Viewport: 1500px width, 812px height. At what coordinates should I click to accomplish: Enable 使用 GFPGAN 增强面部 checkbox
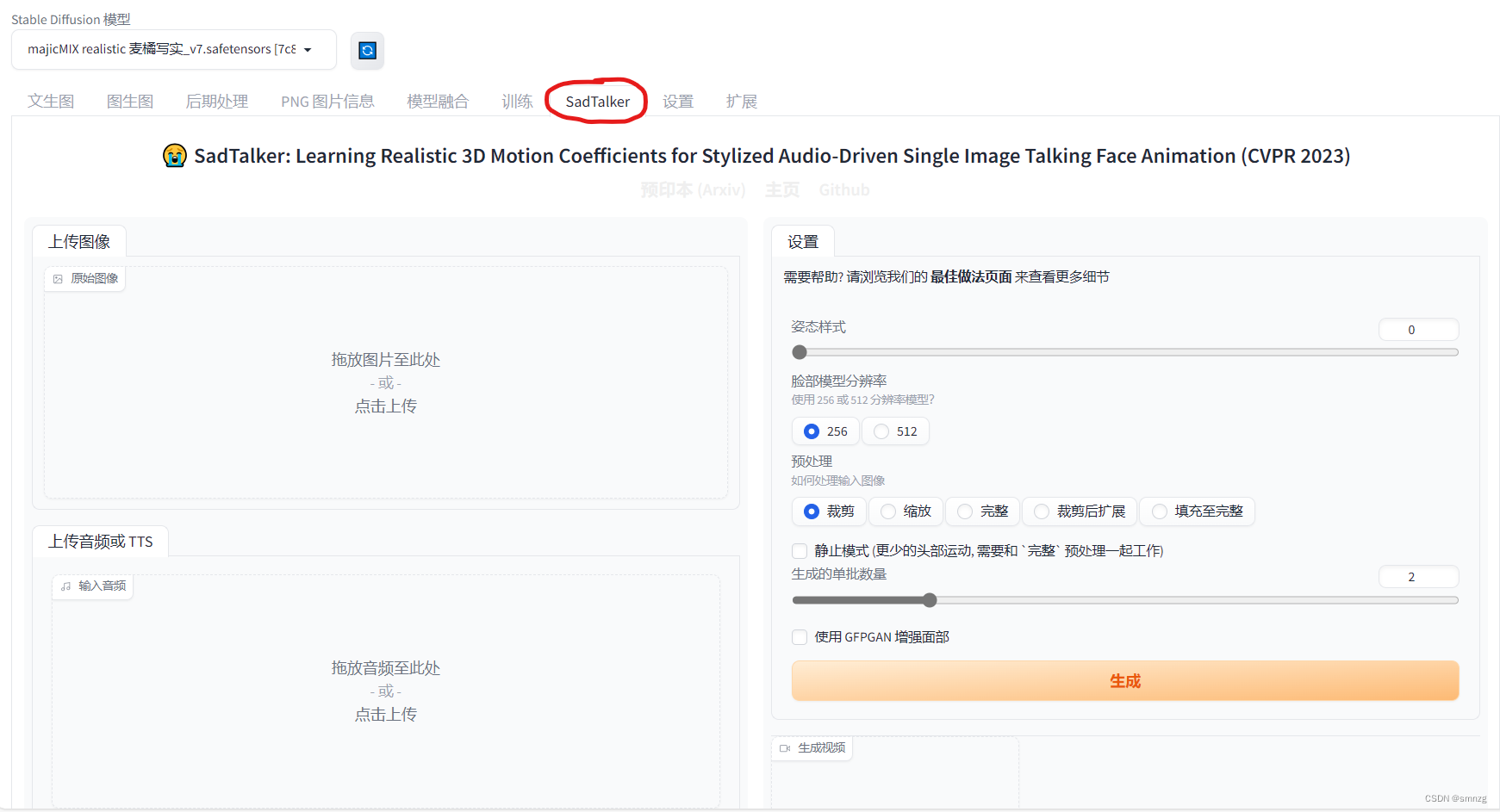(x=800, y=637)
